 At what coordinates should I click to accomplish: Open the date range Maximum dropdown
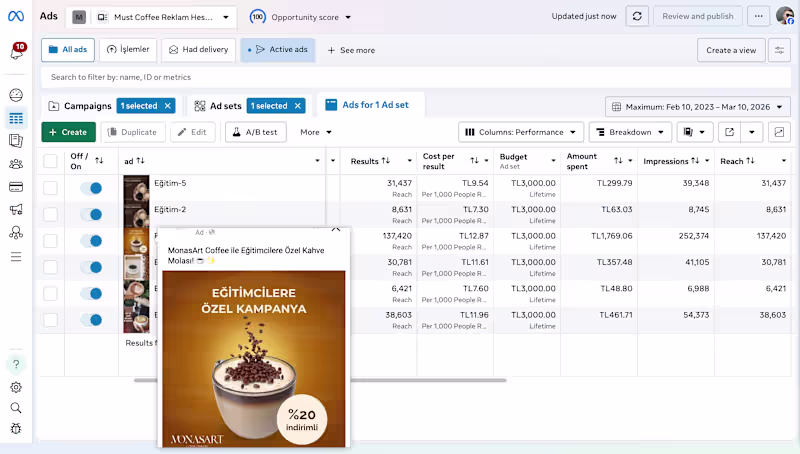point(697,107)
